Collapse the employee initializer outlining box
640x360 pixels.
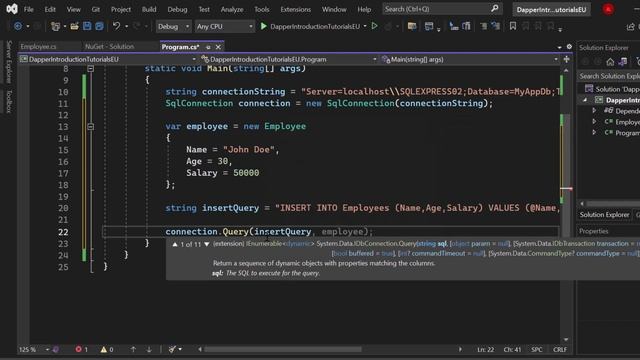click(91, 127)
